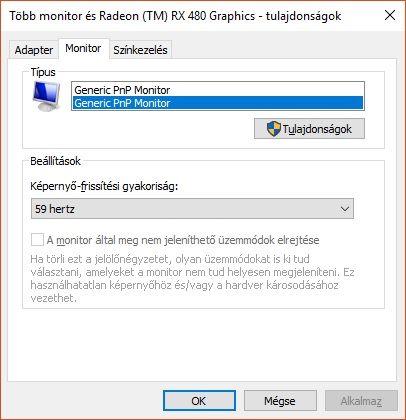Click the Alkalmaz apply button
This screenshot has width=406, height=420.
pos(361,400)
